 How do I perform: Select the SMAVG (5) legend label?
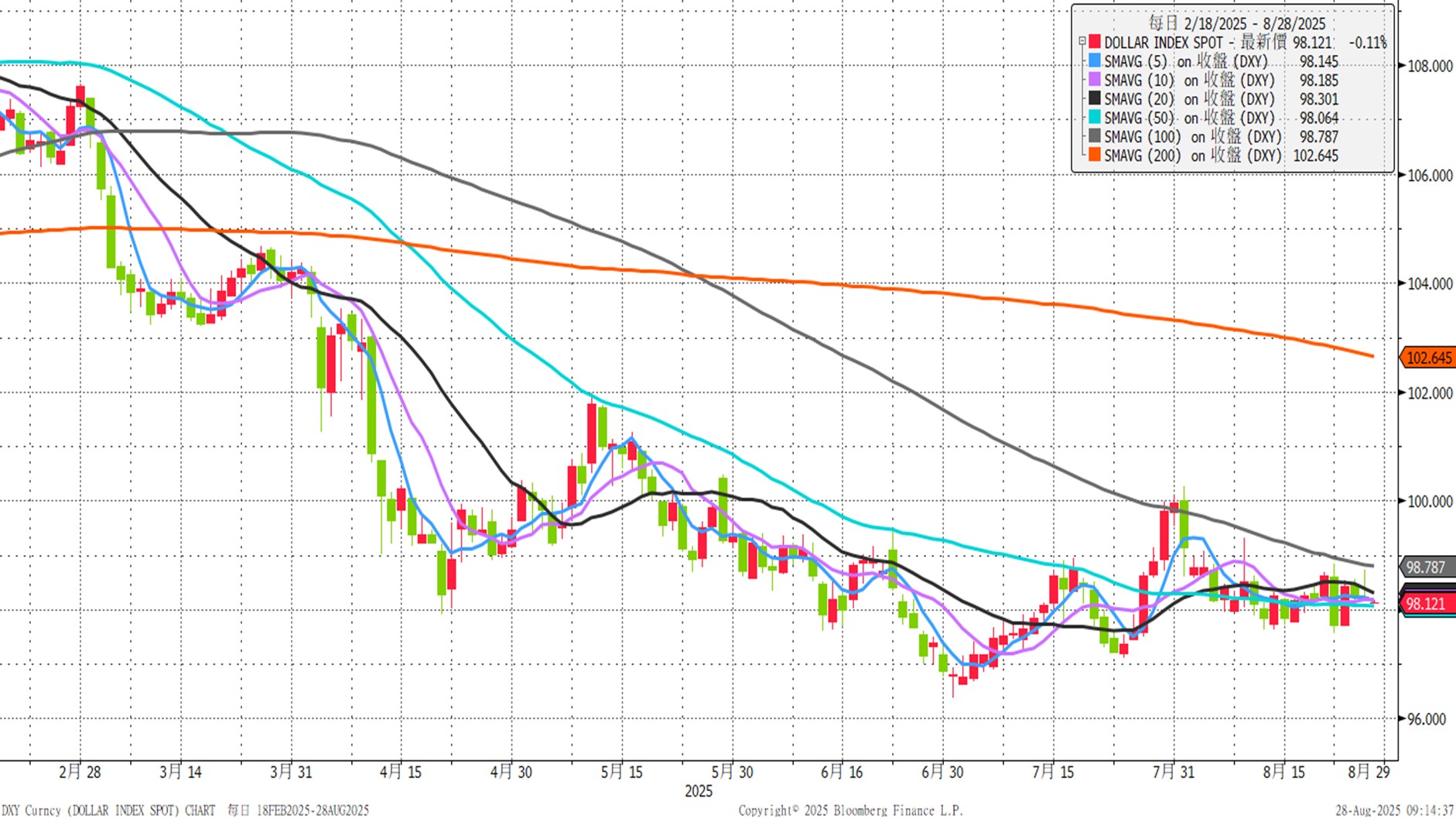[1186, 61]
